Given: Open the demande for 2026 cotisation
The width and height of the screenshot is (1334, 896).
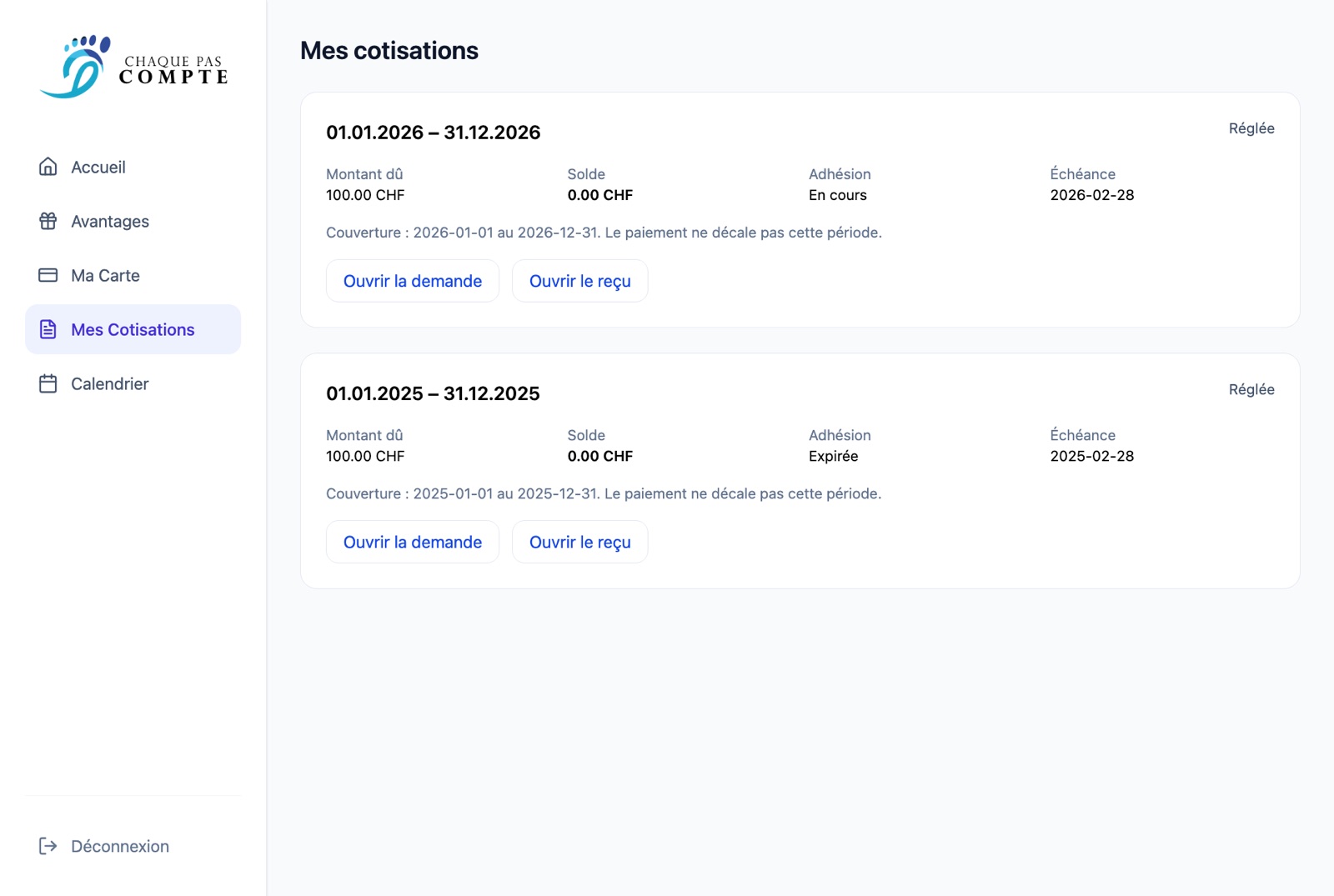Looking at the screenshot, I should tap(413, 281).
